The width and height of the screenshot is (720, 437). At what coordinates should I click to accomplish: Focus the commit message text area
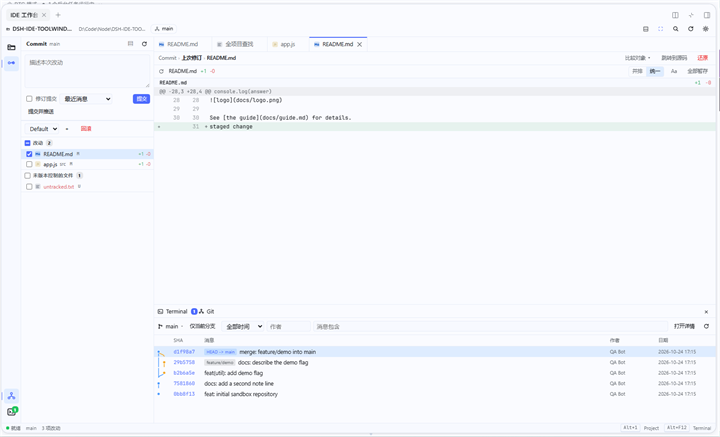(x=87, y=71)
